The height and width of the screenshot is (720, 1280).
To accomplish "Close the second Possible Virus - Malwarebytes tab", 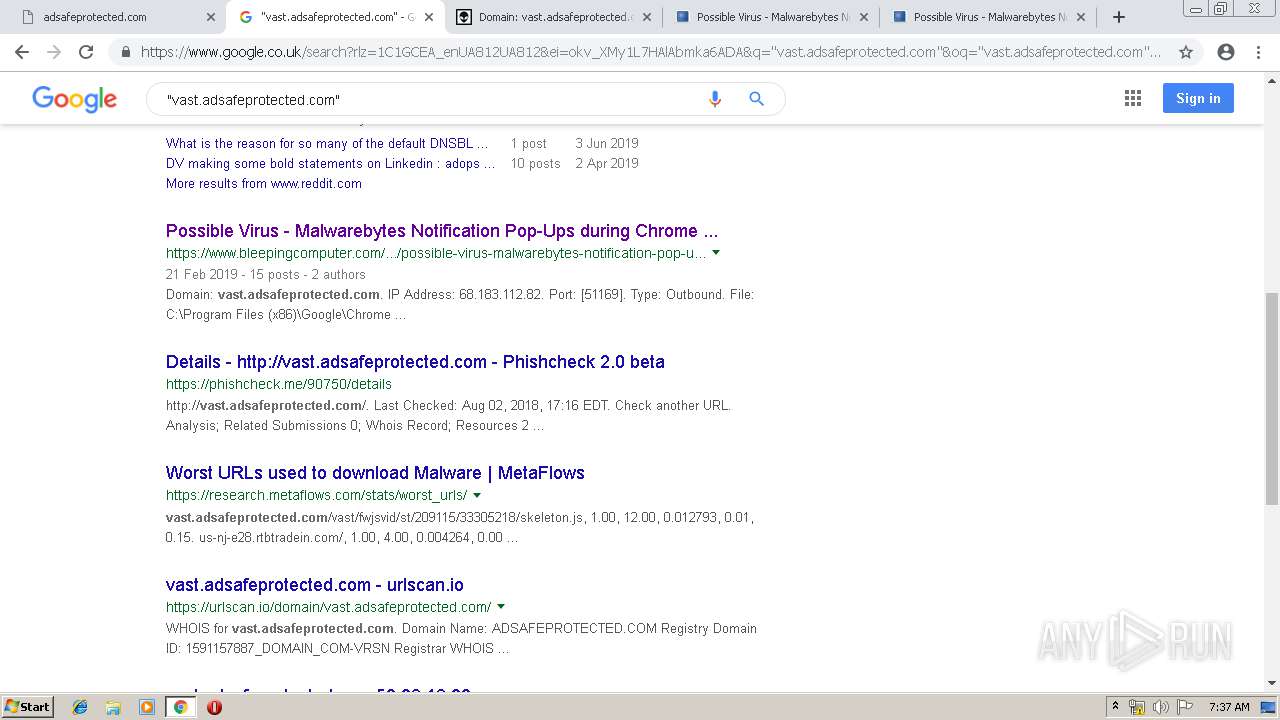I will (x=1081, y=17).
